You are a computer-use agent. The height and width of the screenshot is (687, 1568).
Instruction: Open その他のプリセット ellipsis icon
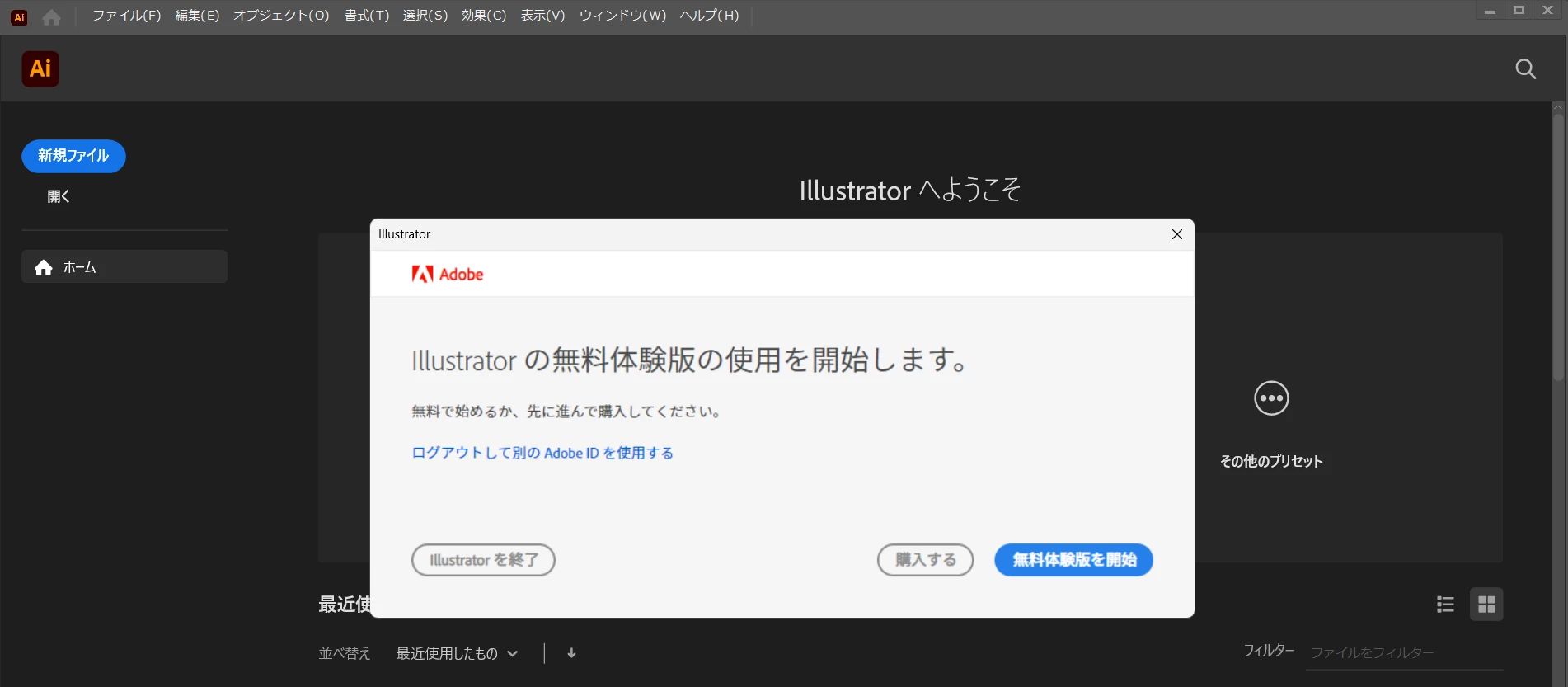click(1271, 398)
